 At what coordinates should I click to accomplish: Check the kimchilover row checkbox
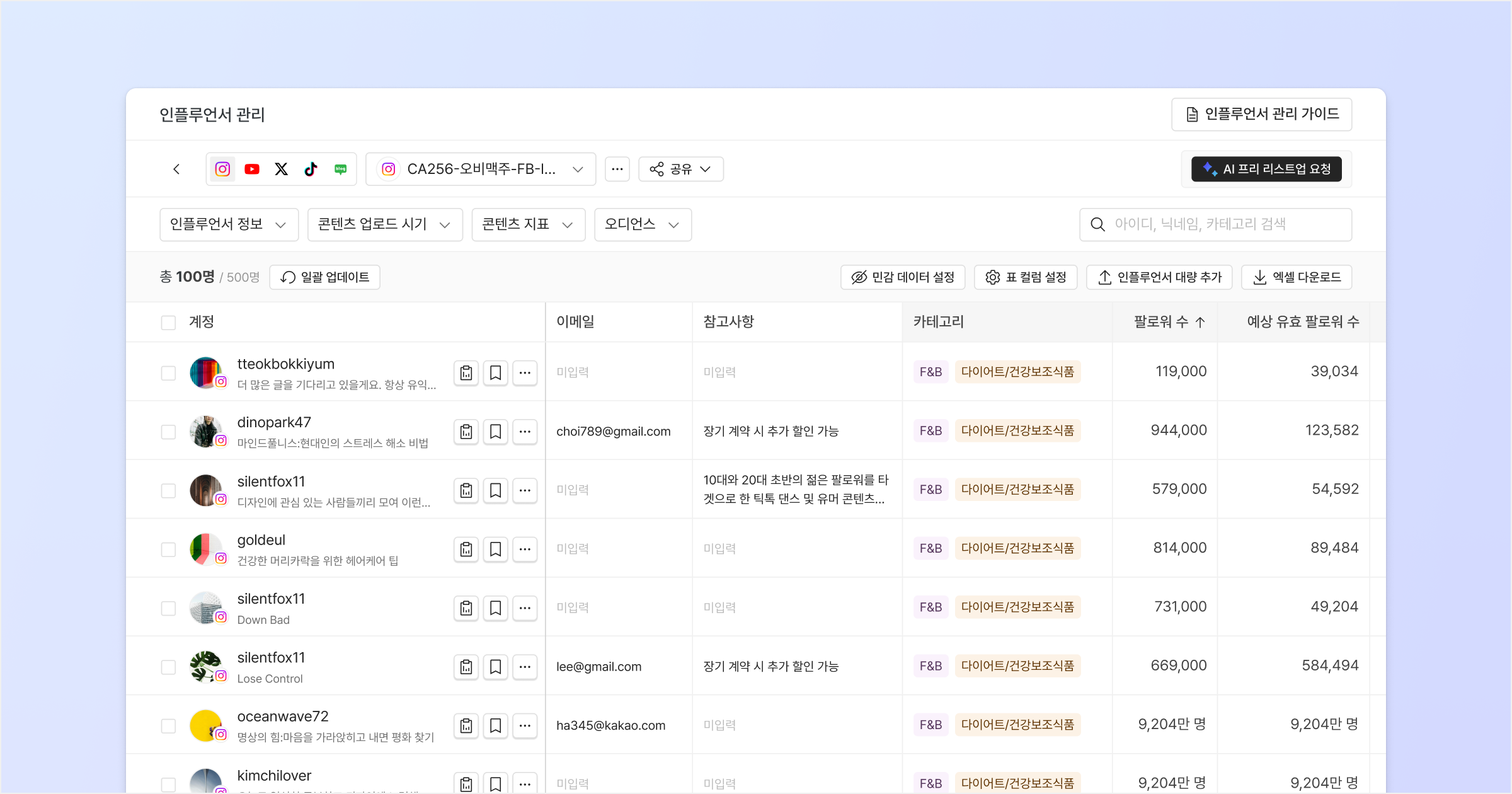pos(168,785)
